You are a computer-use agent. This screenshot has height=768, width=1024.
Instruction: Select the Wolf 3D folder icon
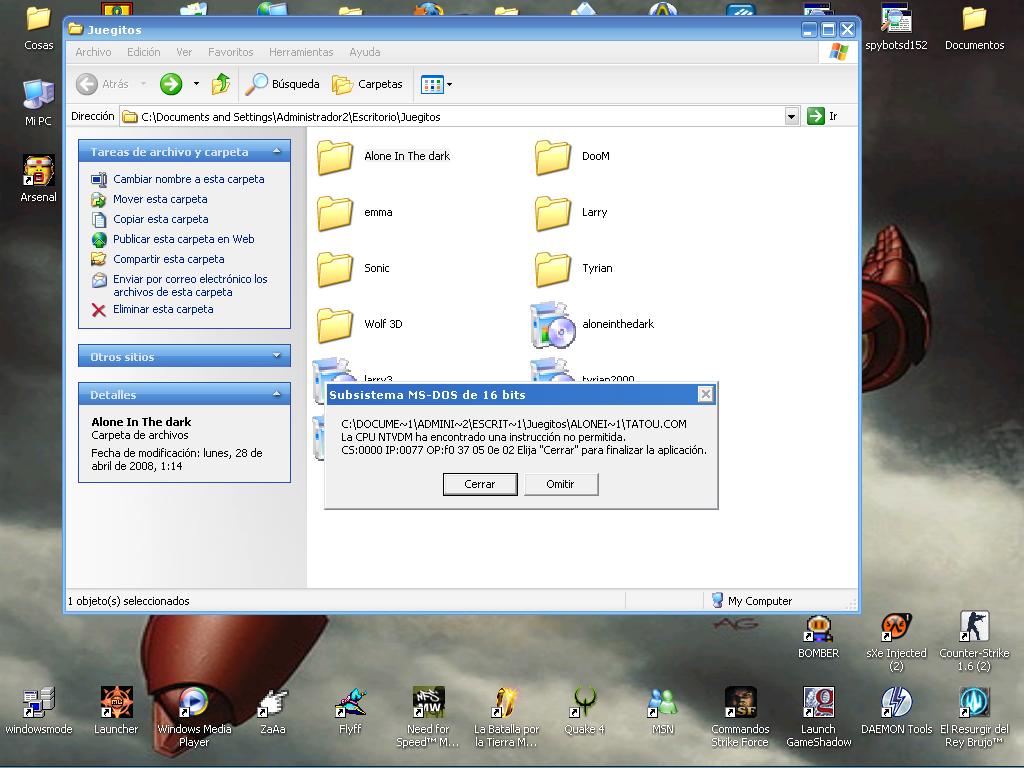[335, 325]
